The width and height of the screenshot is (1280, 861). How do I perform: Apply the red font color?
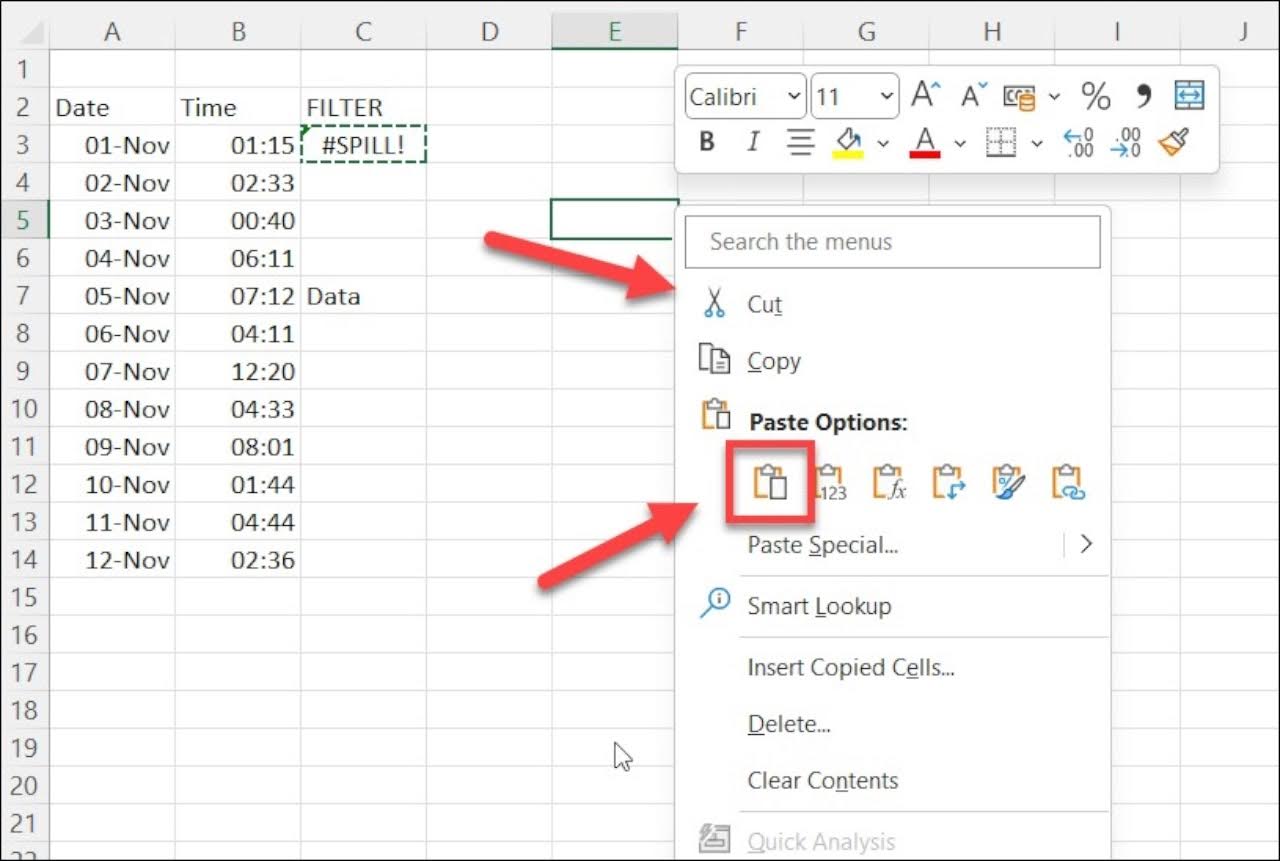click(x=925, y=143)
